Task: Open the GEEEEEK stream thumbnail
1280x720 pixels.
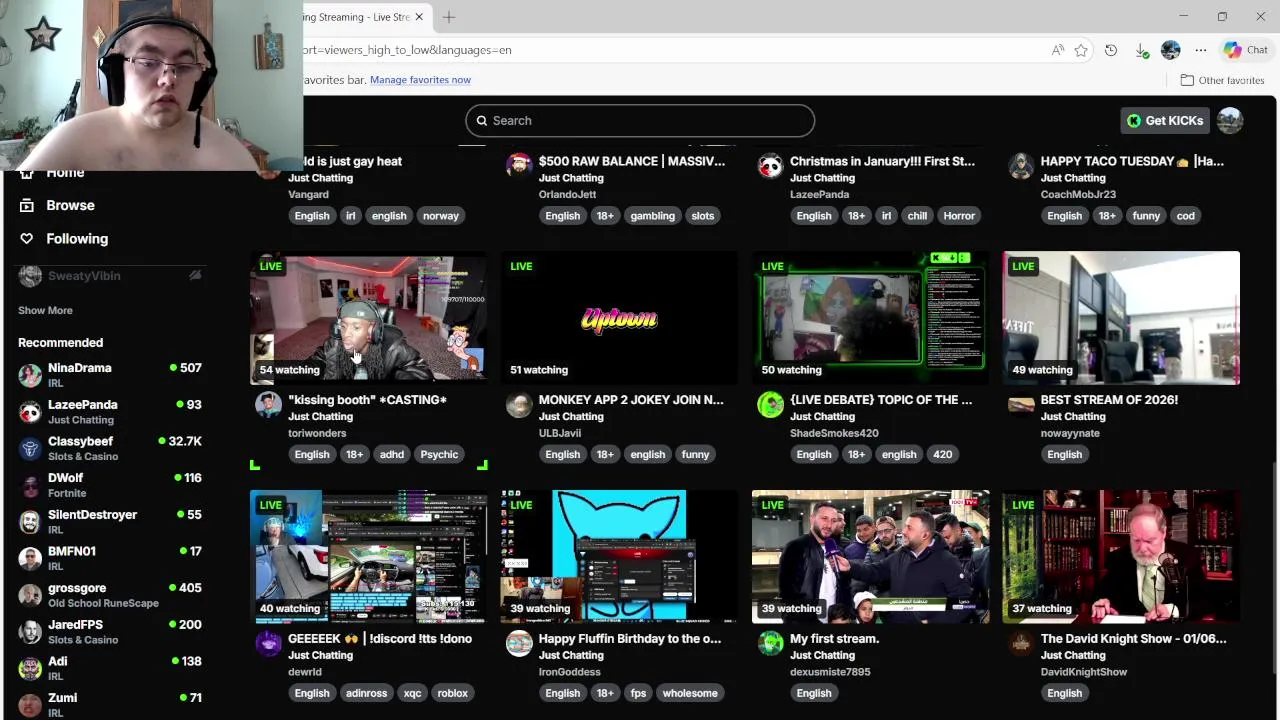Action: [368, 557]
